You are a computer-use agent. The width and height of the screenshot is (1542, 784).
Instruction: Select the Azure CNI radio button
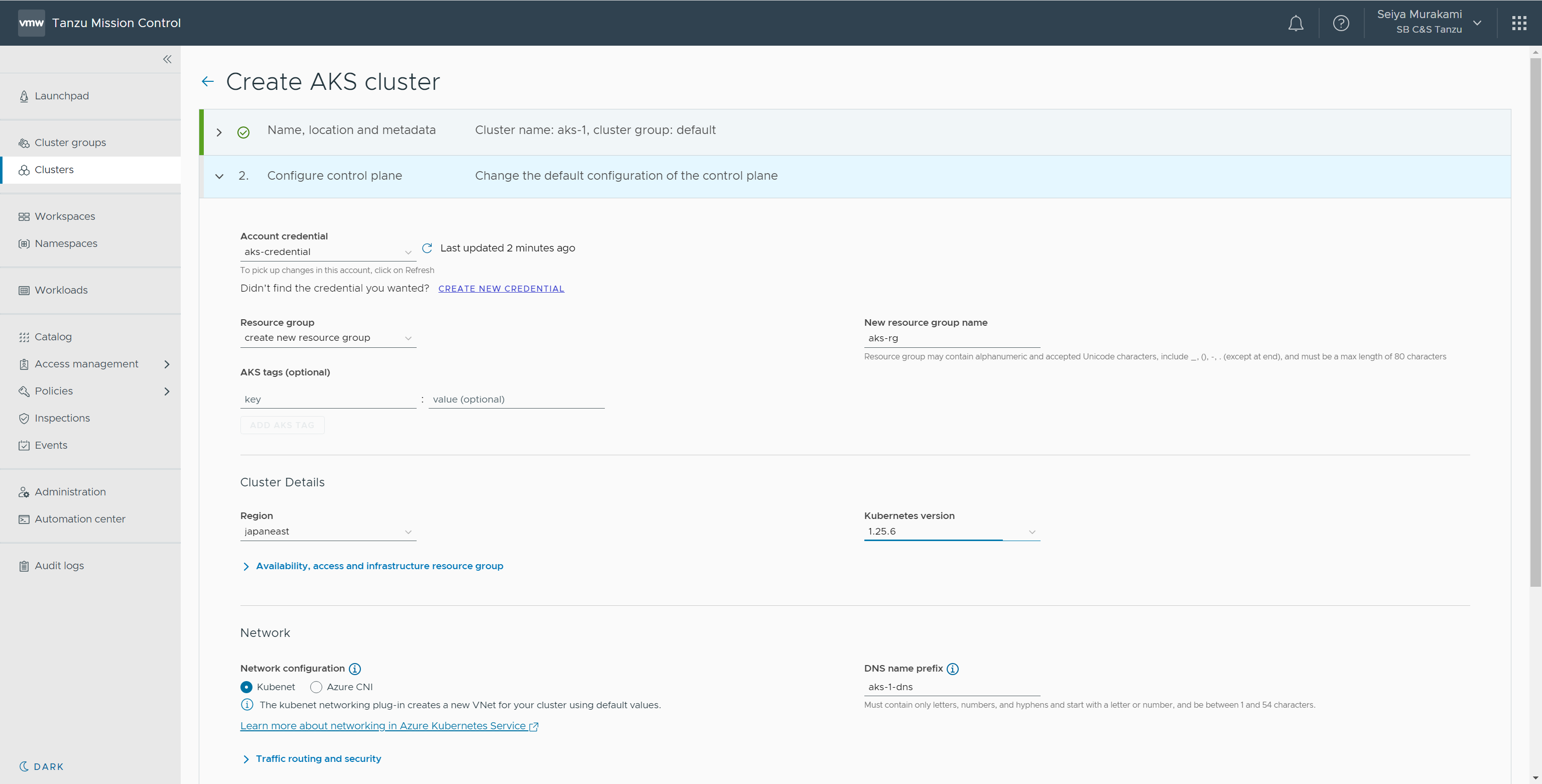[x=316, y=687]
